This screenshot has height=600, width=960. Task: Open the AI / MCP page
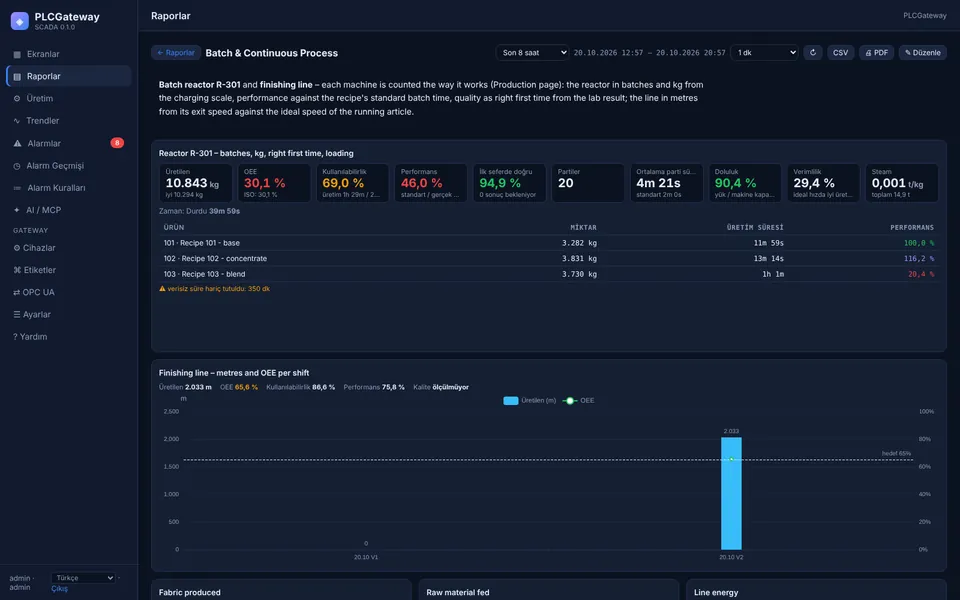tap(69, 210)
